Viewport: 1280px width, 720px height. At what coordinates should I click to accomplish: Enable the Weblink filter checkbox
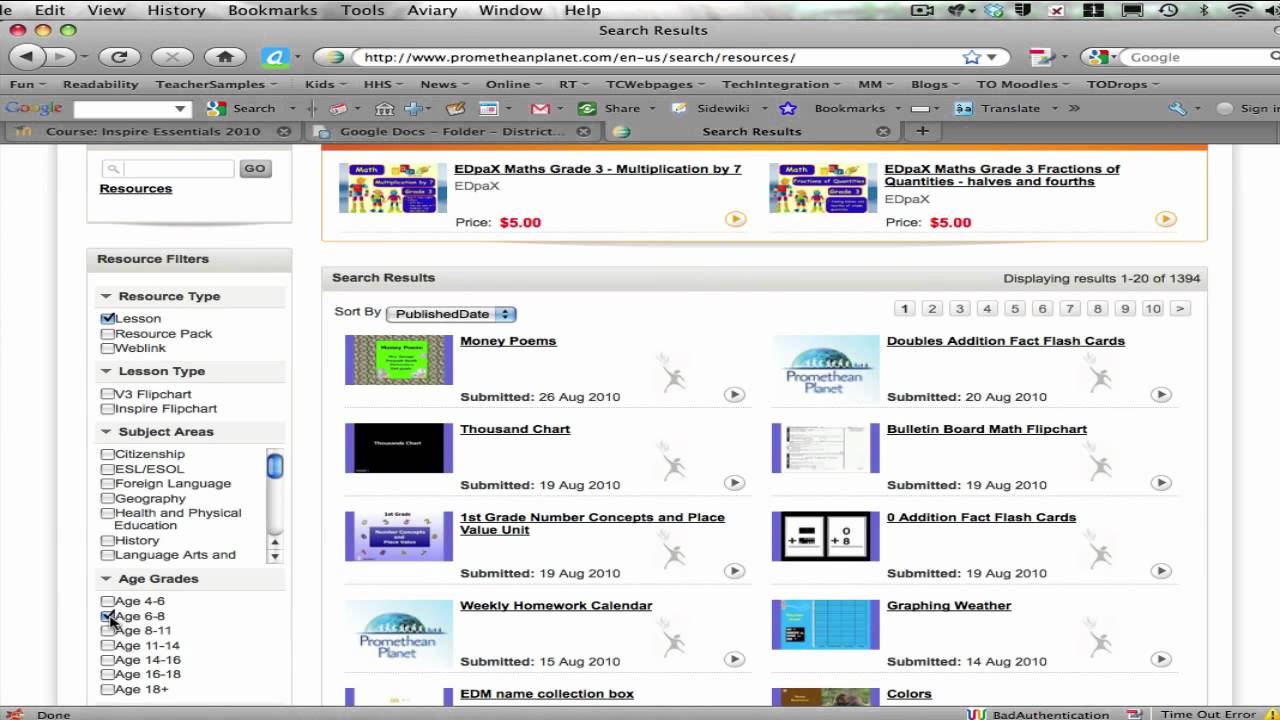pyautogui.click(x=107, y=348)
